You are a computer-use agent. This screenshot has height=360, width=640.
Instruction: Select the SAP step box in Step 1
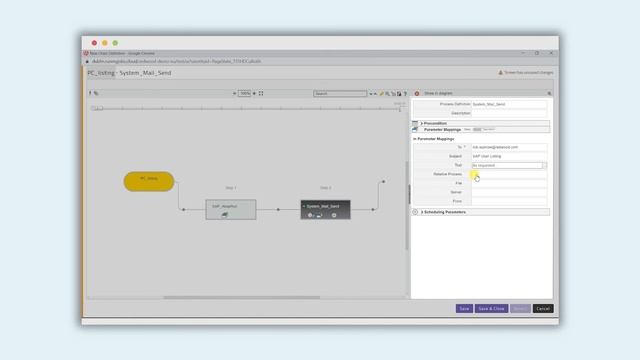click(231, 209)
